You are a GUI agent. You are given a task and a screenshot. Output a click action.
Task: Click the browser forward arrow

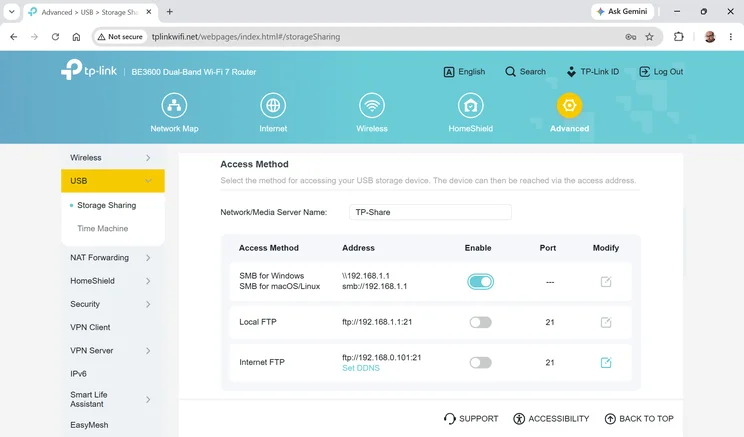coord(34,37)
